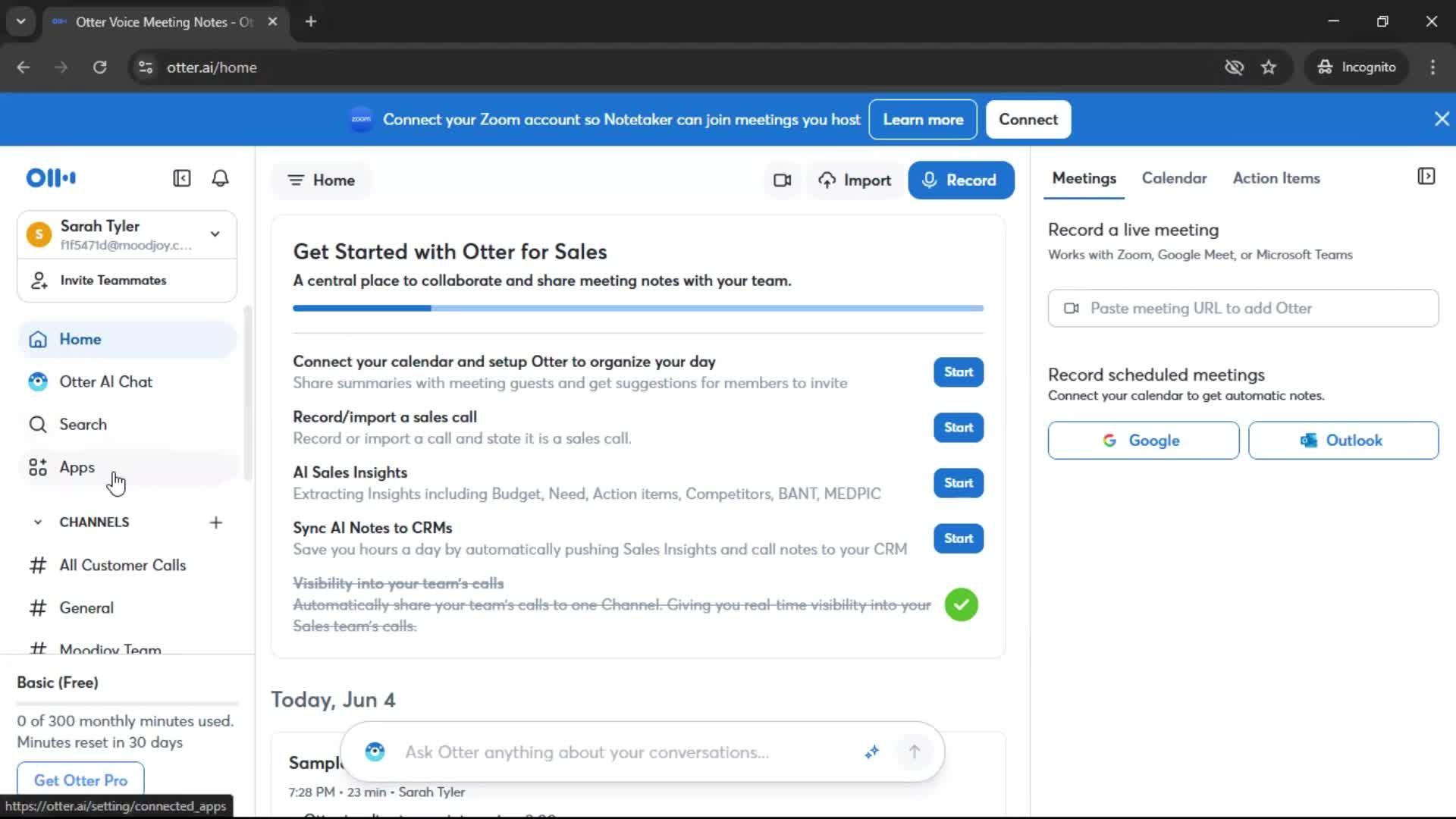Start the AI Sales Insights step
Image resolution: width=1456 pixels, height=819 pixels.
tap(959, 483)
